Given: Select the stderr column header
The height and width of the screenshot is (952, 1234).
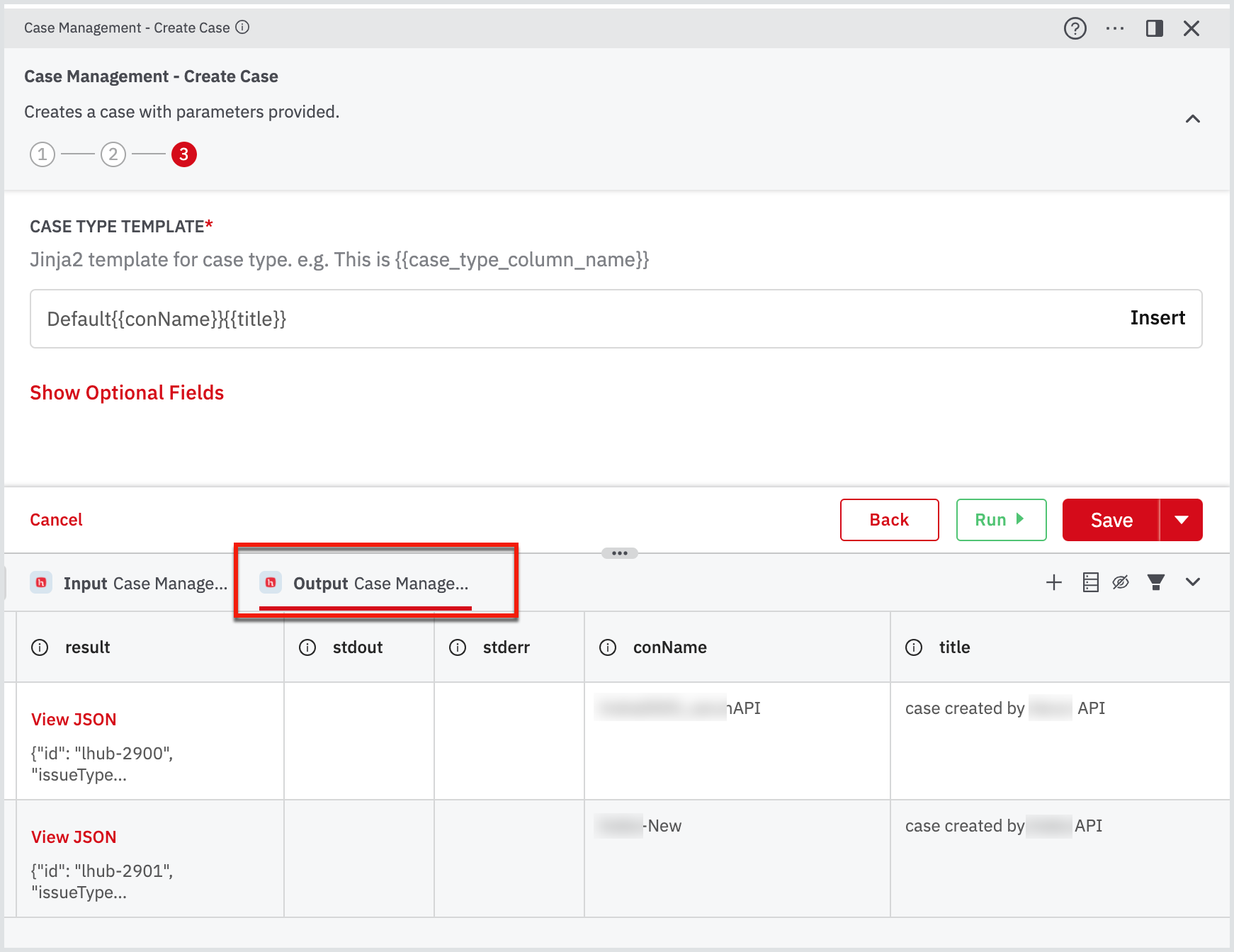Looking at the screenshot, I should 509,647.
